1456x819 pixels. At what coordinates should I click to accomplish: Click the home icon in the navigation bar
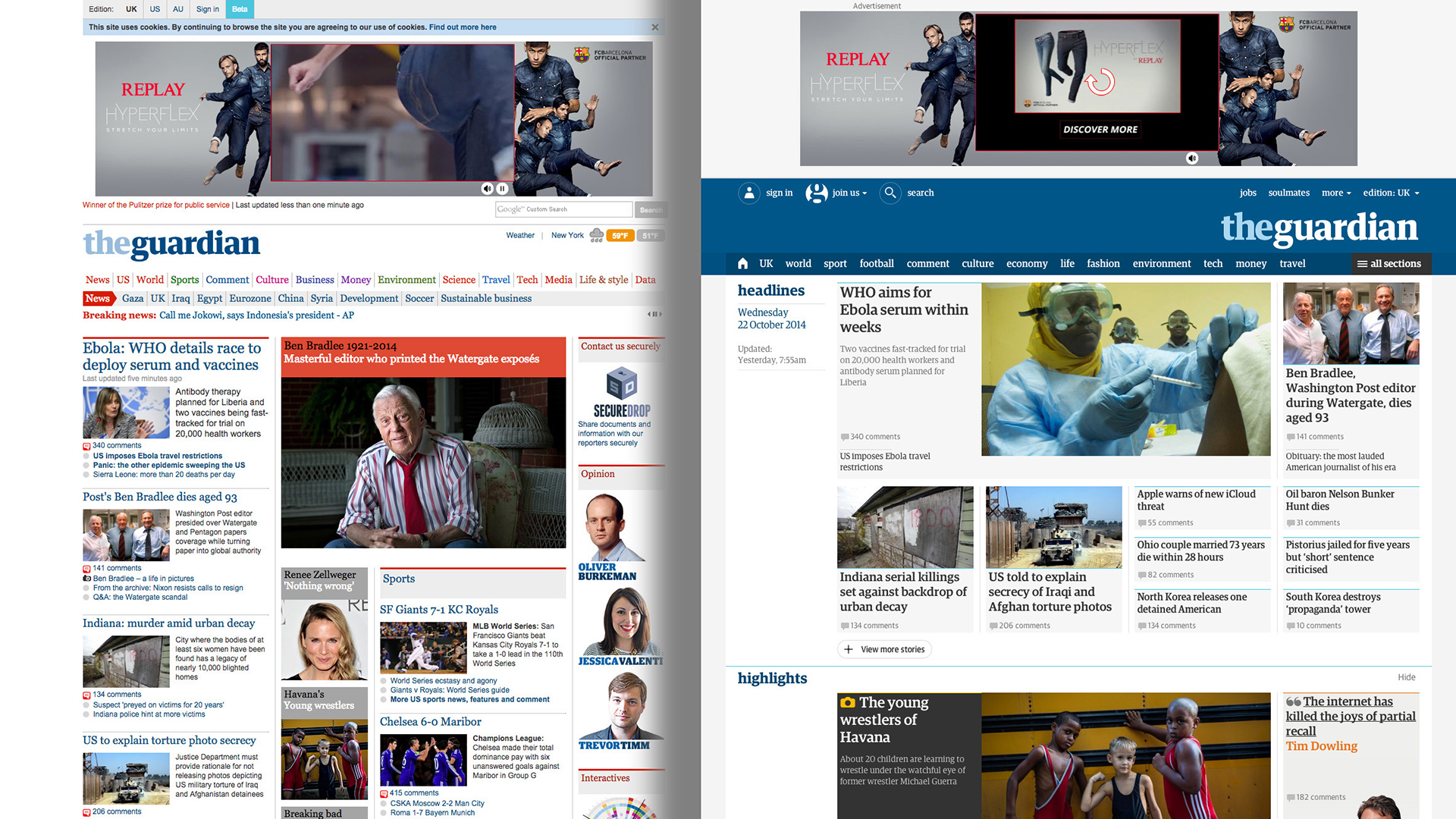coord(742,263)
